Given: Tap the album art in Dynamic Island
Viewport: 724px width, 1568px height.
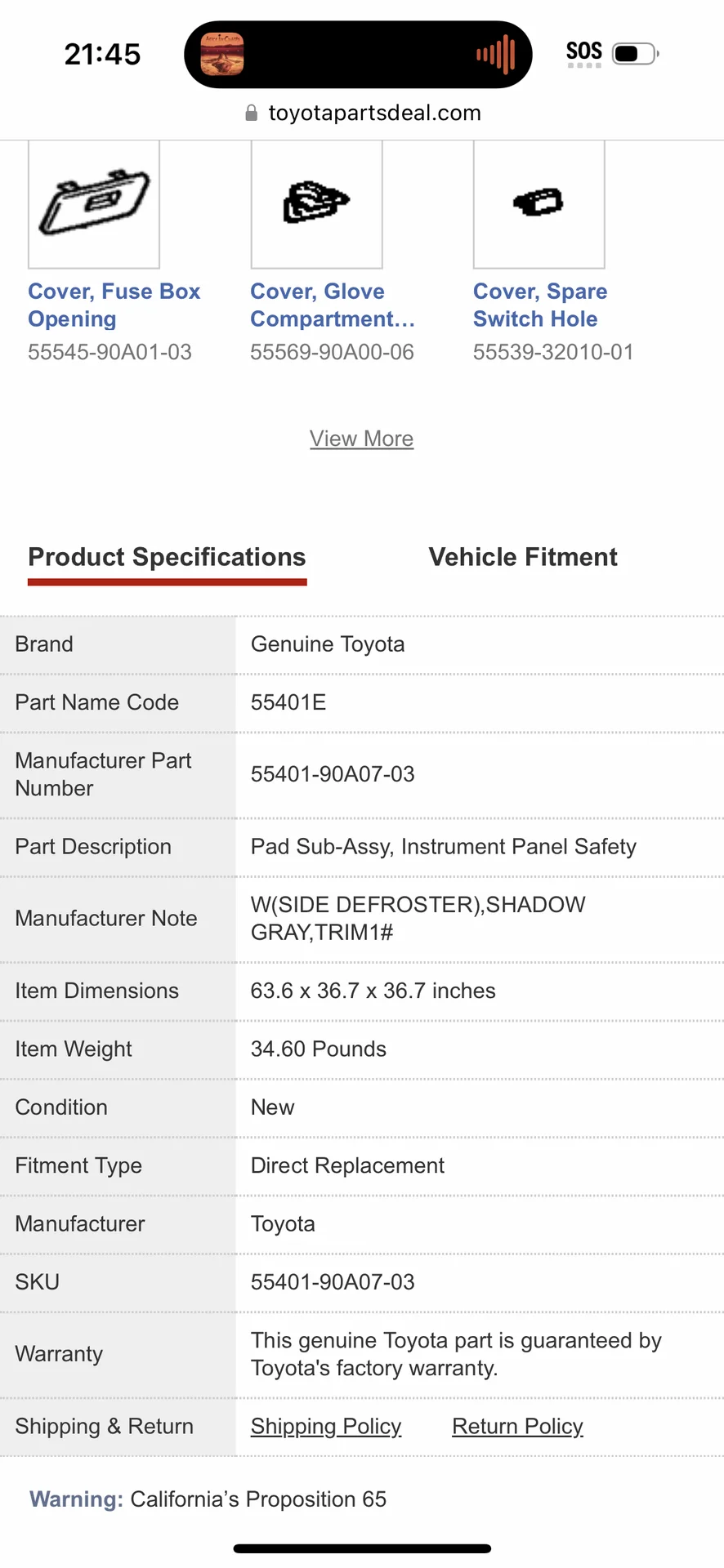Looking at the screenshot, I should click(222, 55).
